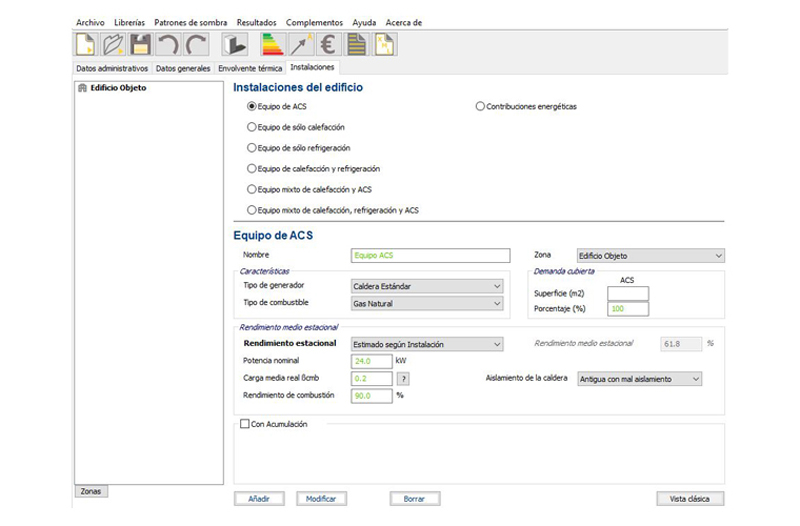The height and width of the screenshot is (526, 800).
Task: Open the Tipo de combustible dropdown
Action: 427,304
